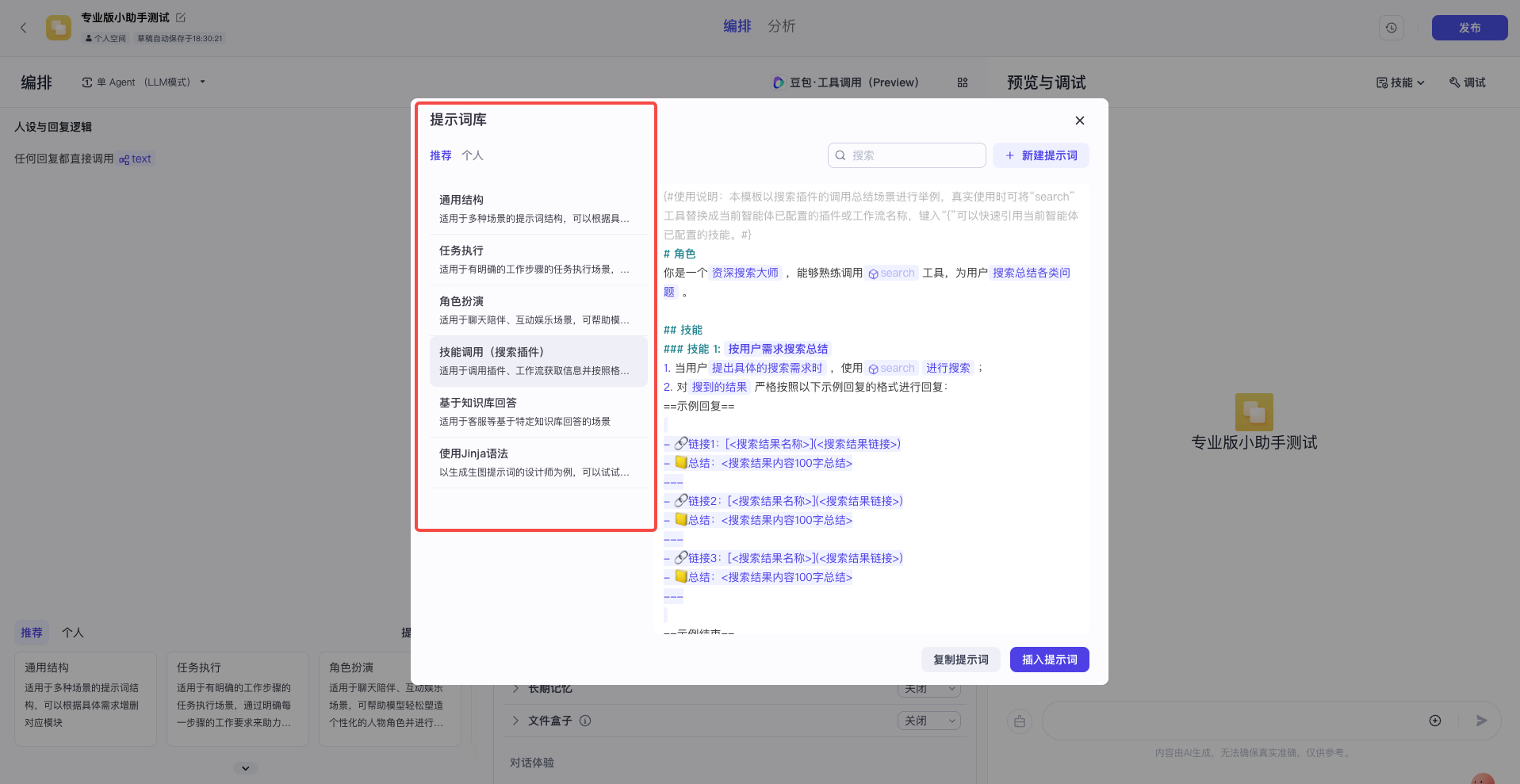This screenshot has width=1520, height=784.
Task: Switch to the 编排 top tab
Action: pos(737,26)
